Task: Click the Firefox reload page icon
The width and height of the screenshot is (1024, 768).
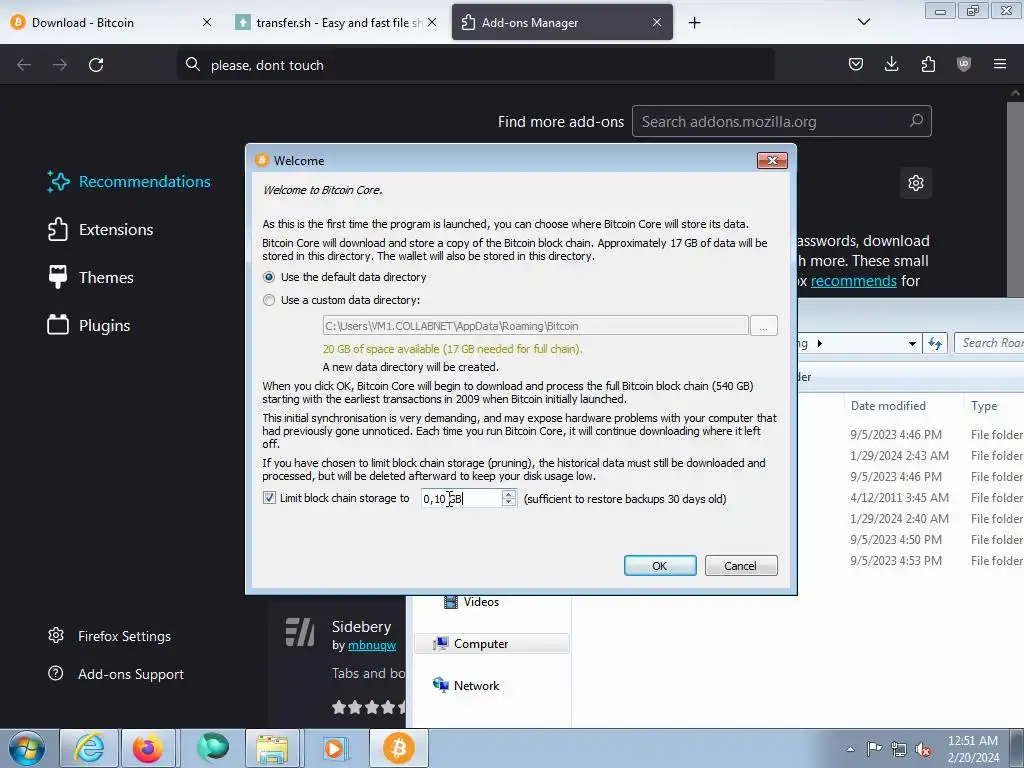Action: tap(96, 65)
